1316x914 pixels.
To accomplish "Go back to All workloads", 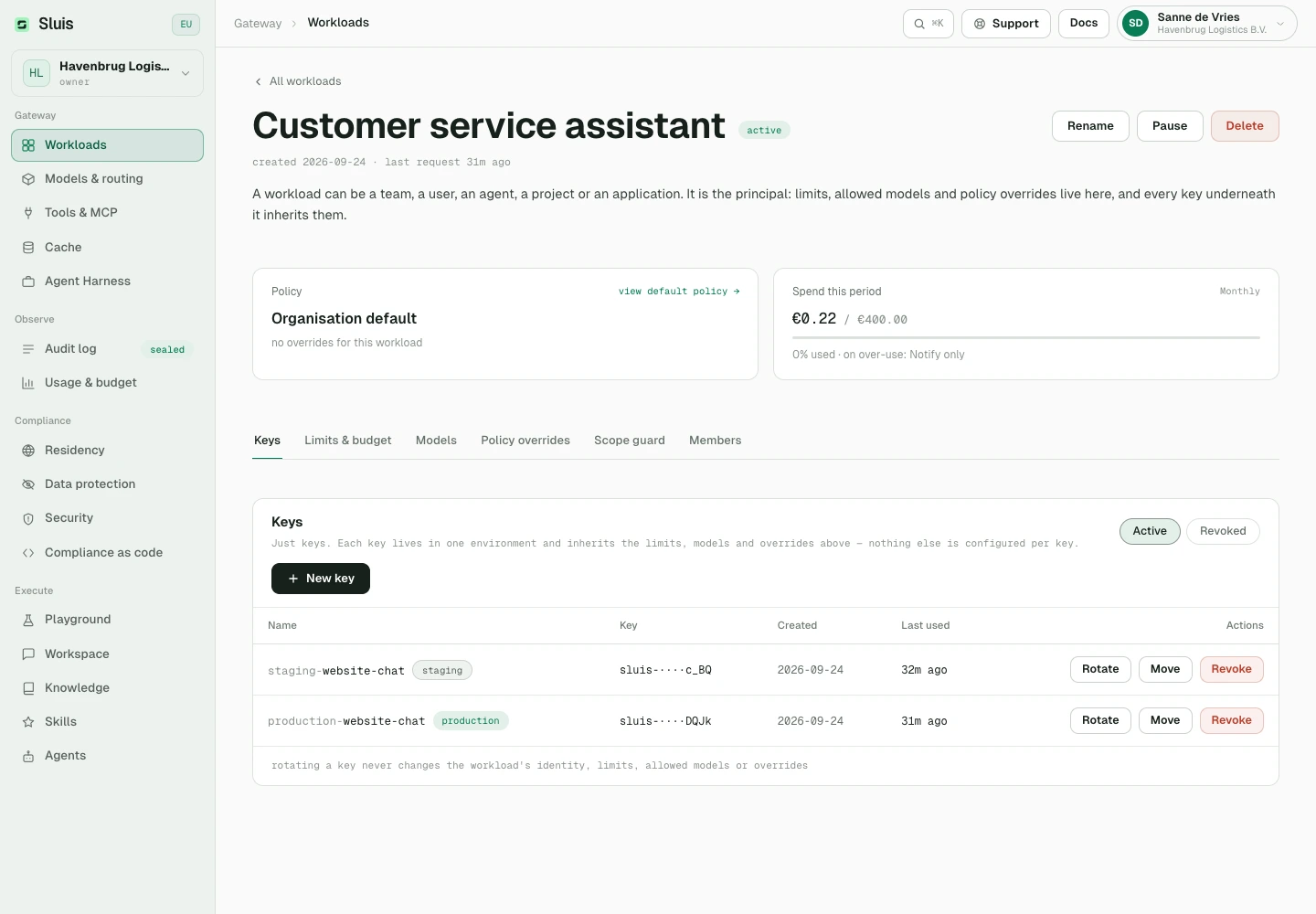I will tap(297, 81).
